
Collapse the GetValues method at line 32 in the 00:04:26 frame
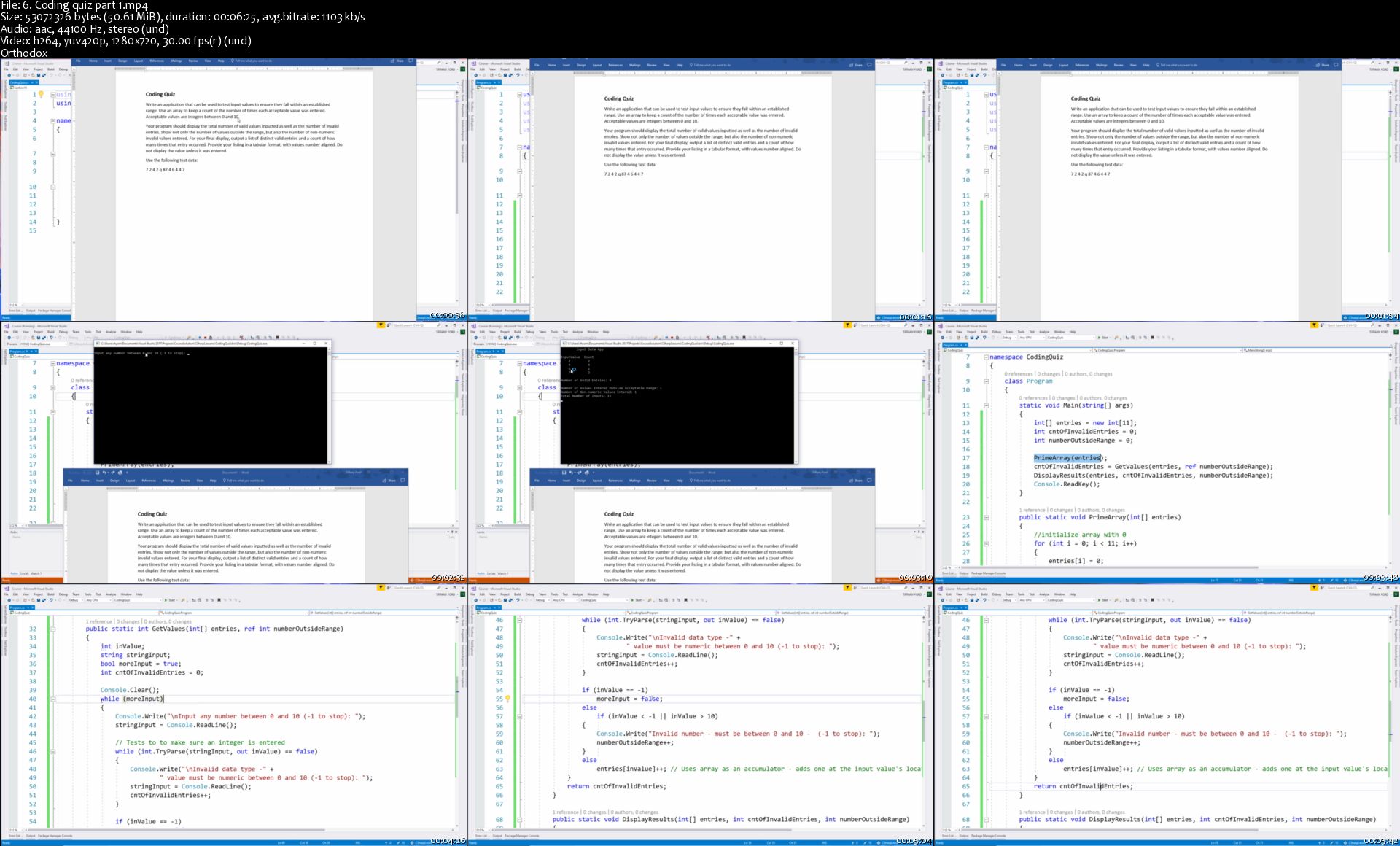coord(52,629)
